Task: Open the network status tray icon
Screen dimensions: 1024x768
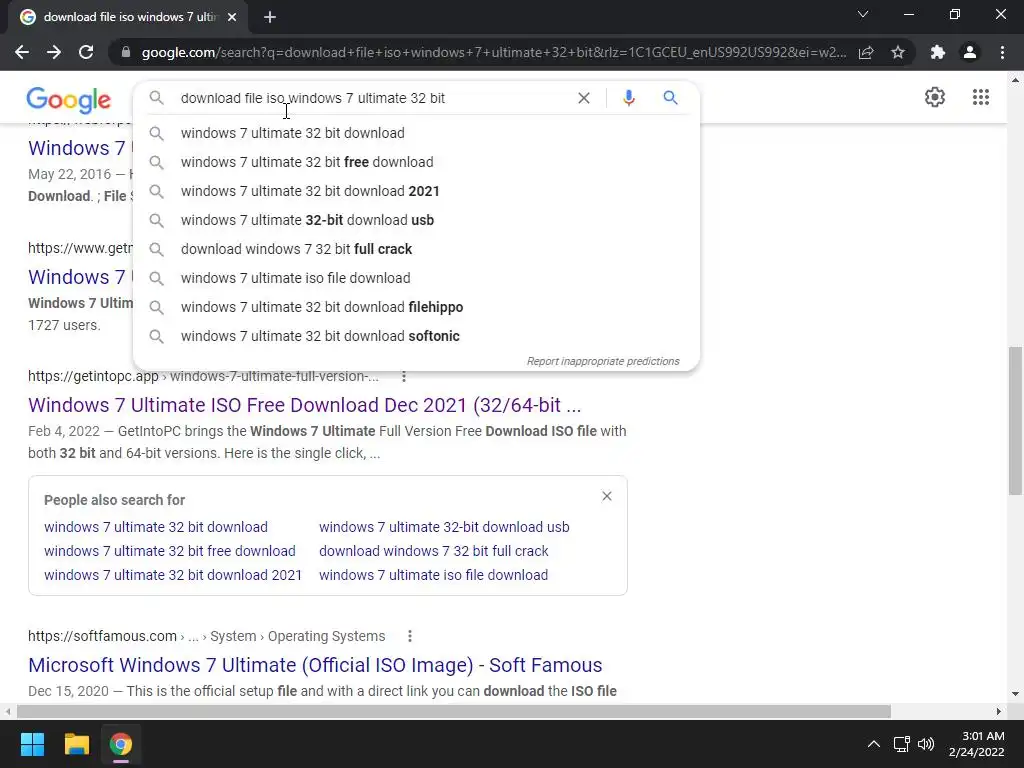Action: tap(901, 744)
